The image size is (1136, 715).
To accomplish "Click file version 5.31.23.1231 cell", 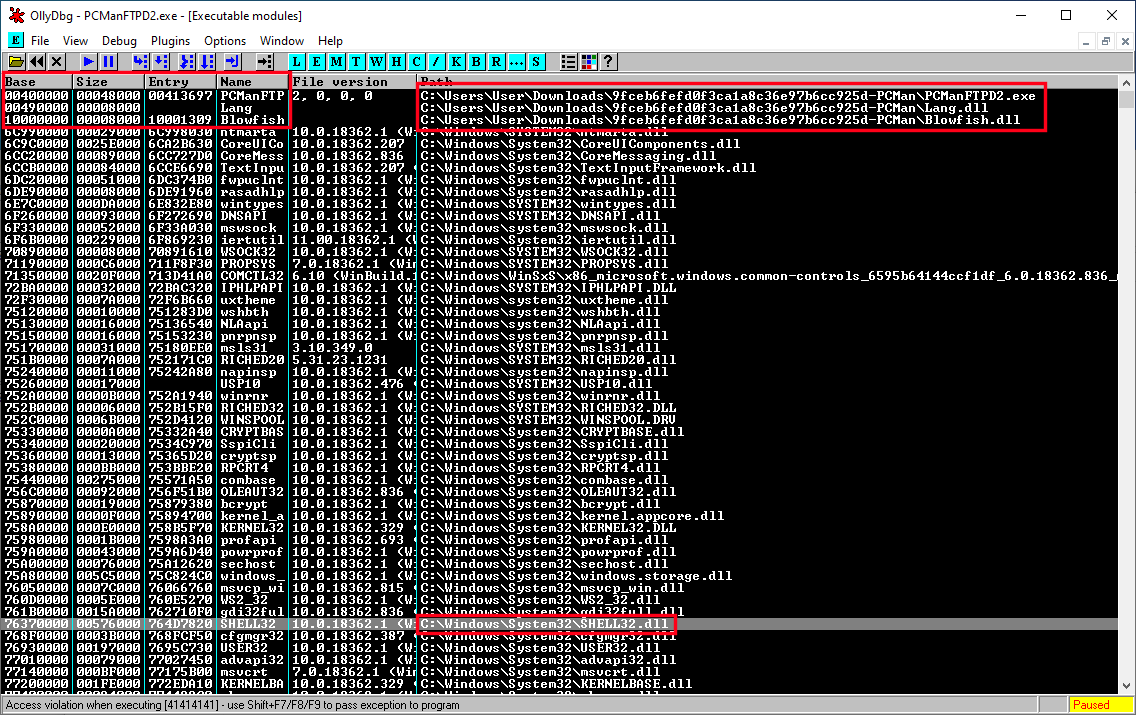I will pyautogui.click(x=340, y=360).
